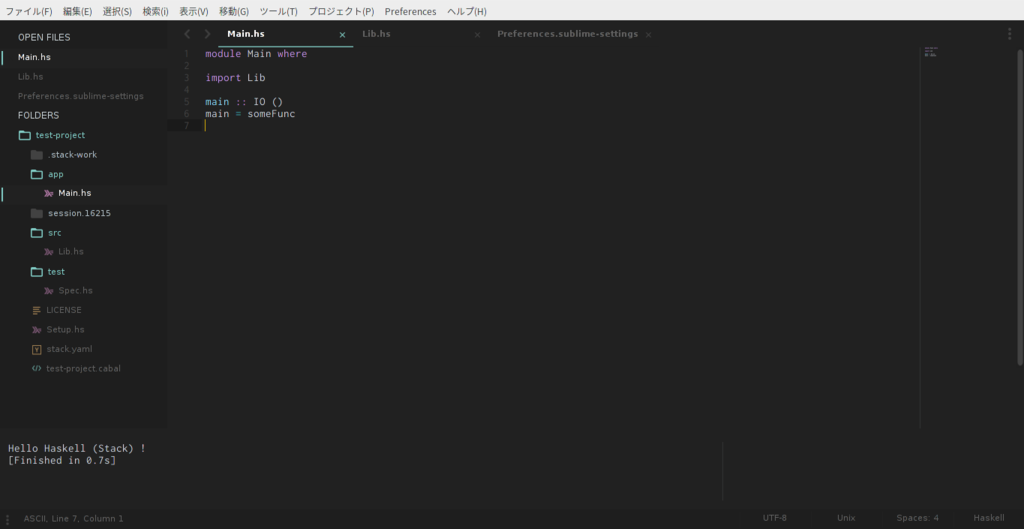Click the Haskell icon beside Lib.hs in the tree
The image size is (1024, 529).
pyautogui.click(x=48, y=252)
